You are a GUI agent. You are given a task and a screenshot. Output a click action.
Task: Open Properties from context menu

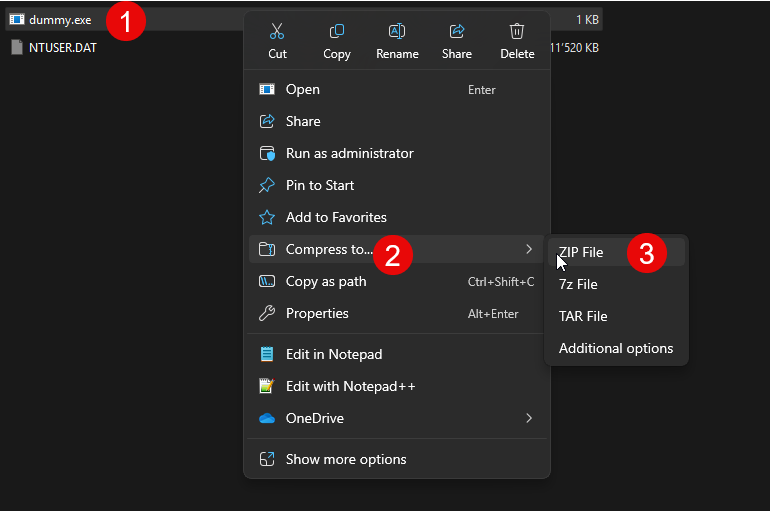[x=317, y=313]
